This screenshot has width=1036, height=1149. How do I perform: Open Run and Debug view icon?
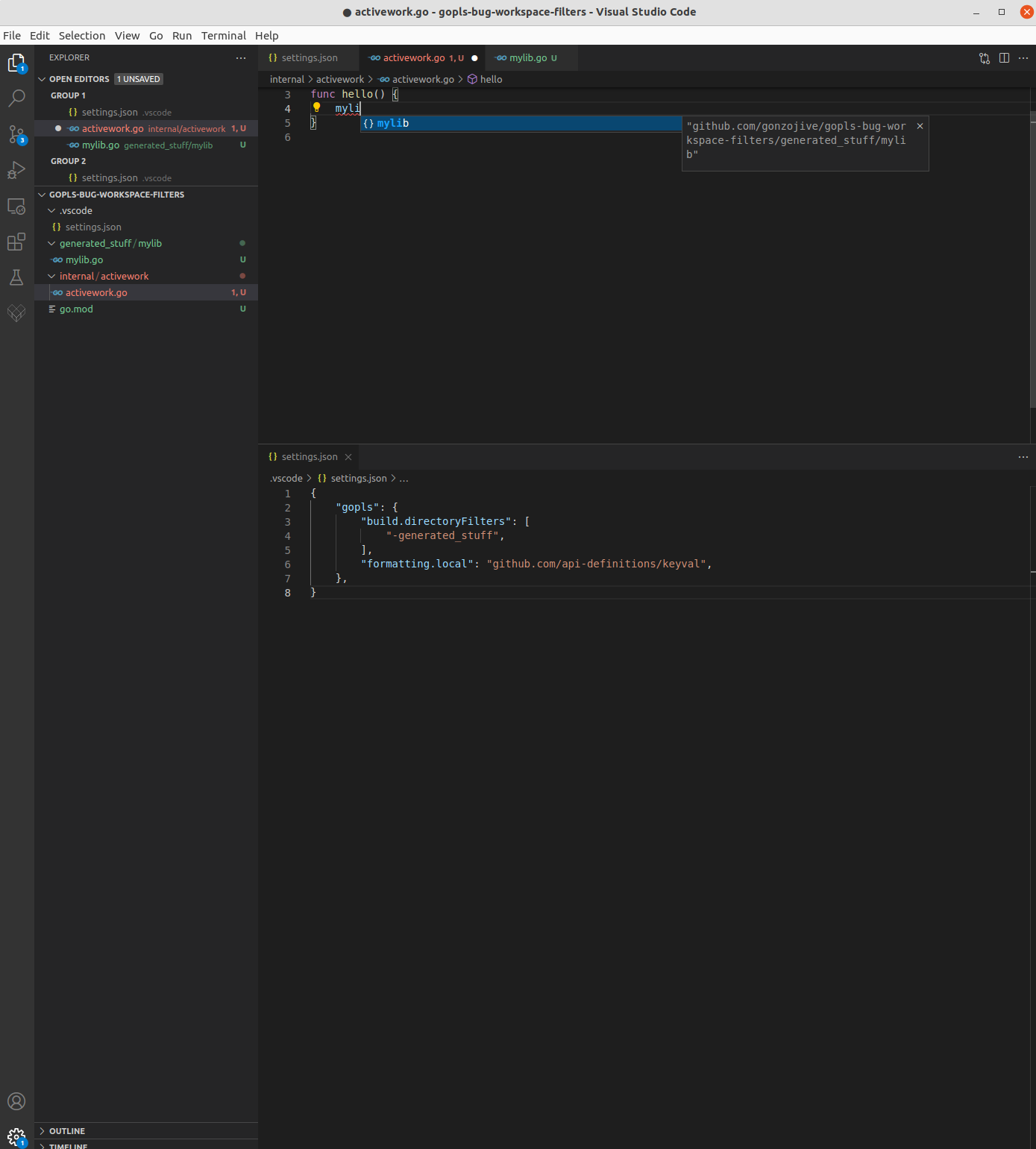pyautogui.click(x=16, y=170)
